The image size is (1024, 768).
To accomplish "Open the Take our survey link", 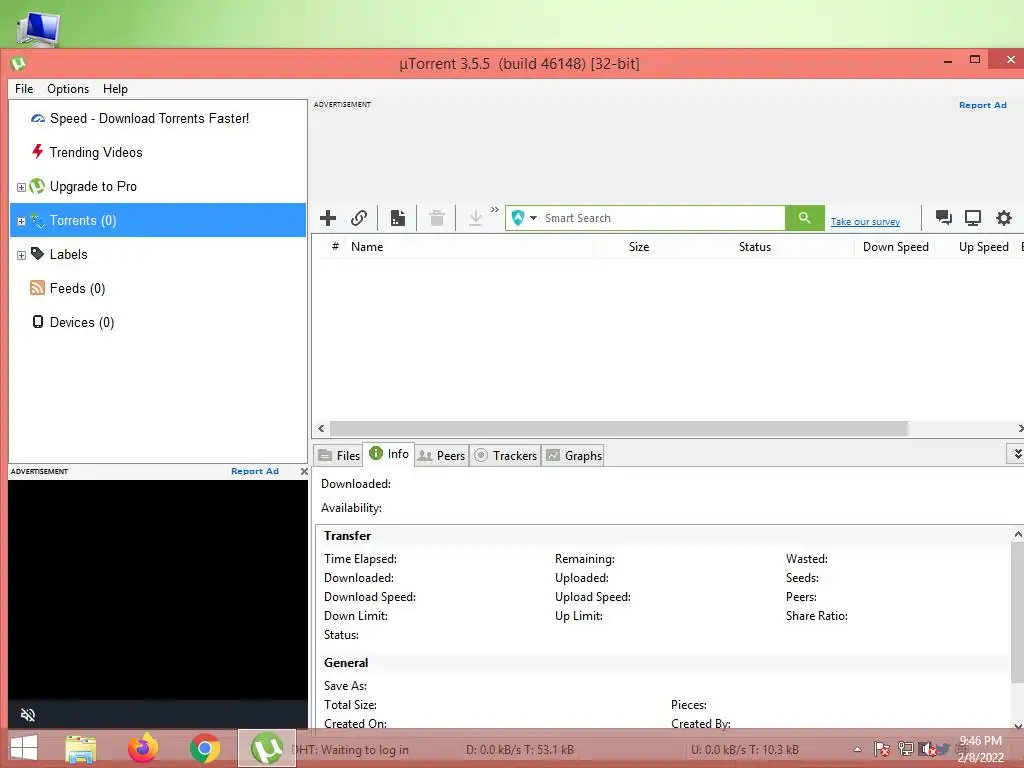I will 865,222.
